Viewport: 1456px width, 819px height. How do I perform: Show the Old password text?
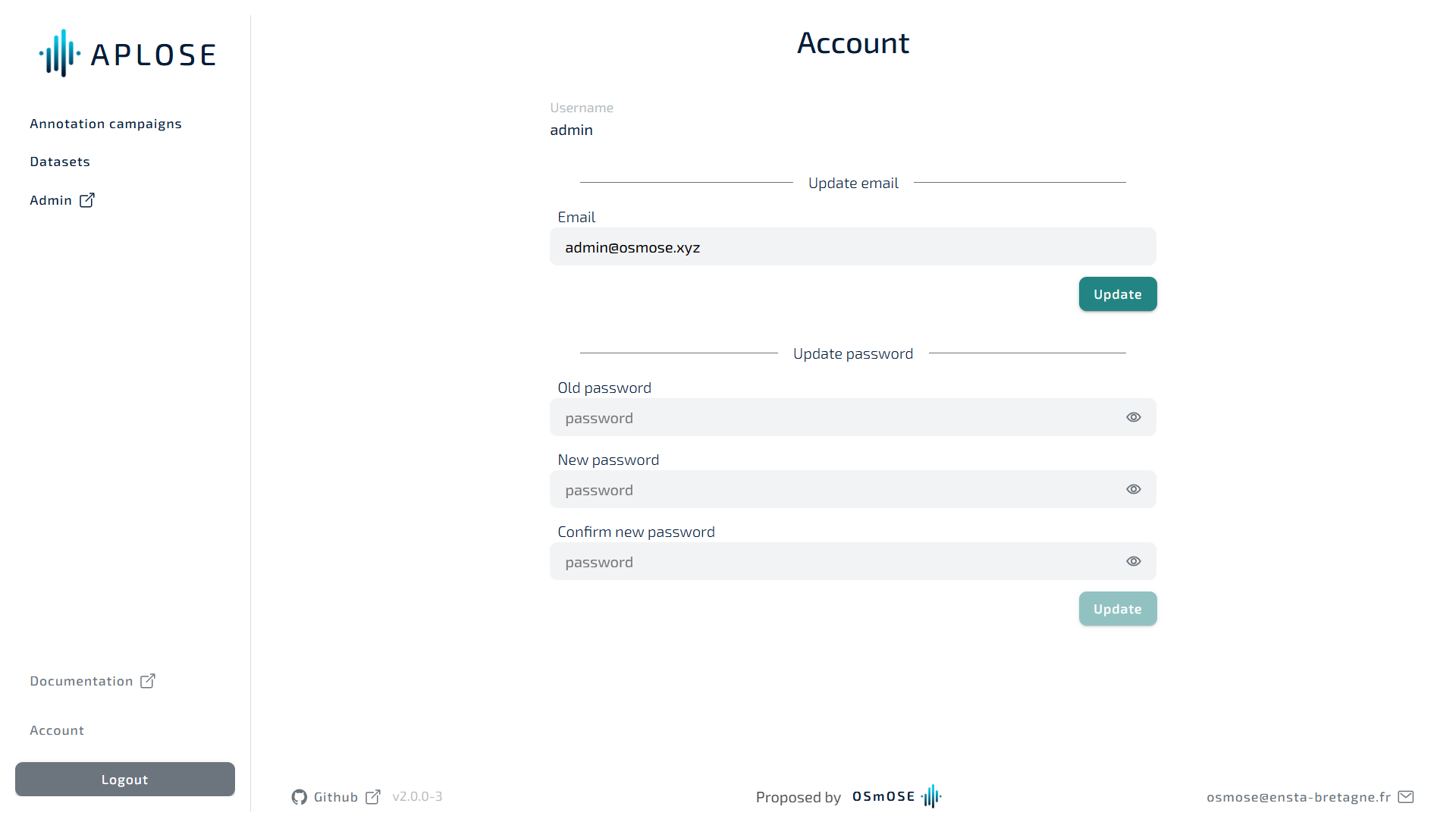click(x=1133, y=417)
